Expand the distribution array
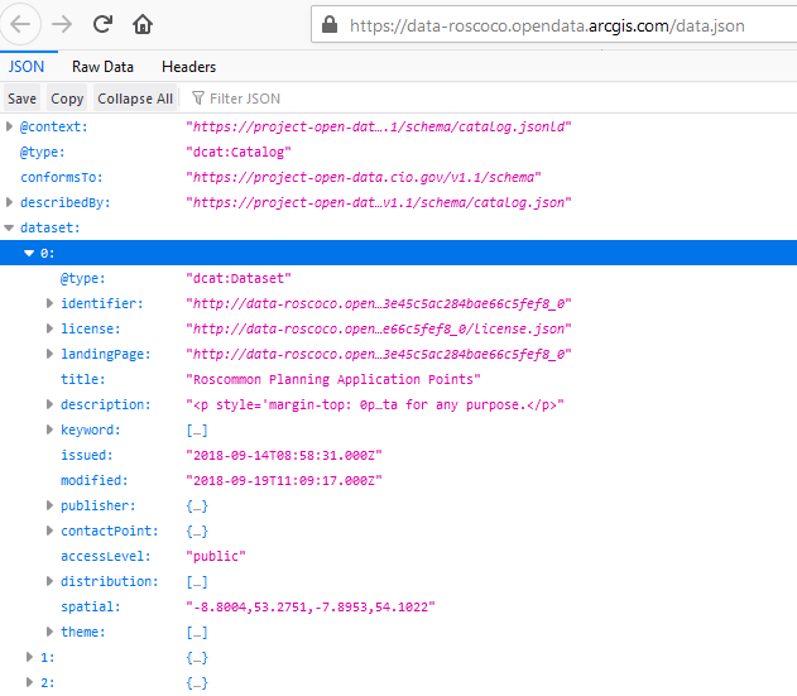The height and width of the screenshot is (696, 797). (x=50, y=581)
